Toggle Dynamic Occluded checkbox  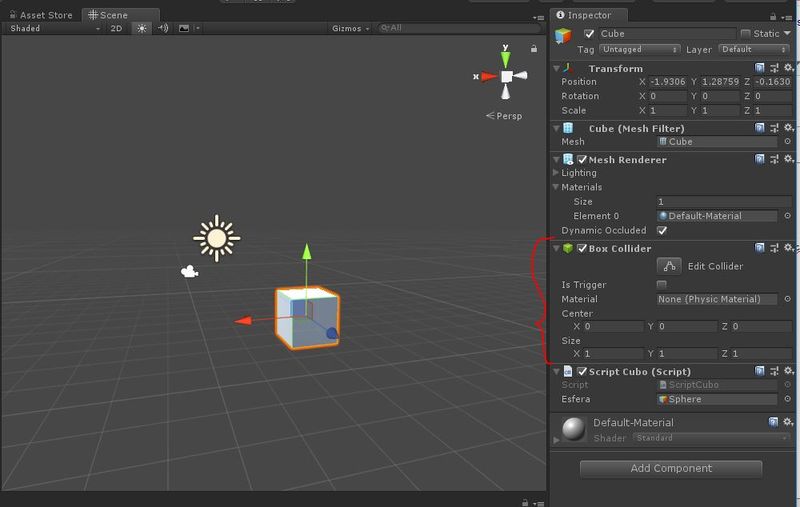[662, 231]
